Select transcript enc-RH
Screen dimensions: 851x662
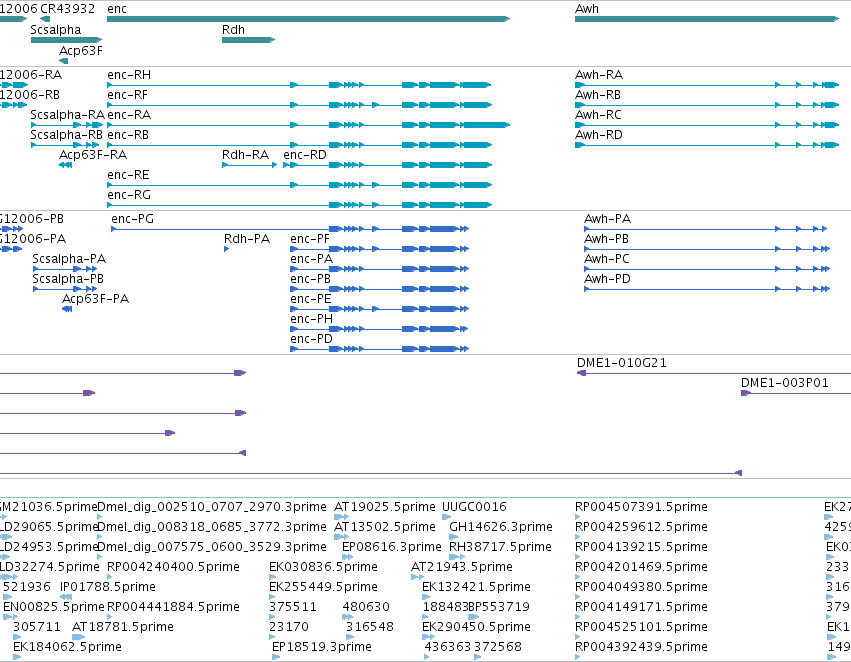click(x=299, y=85)
